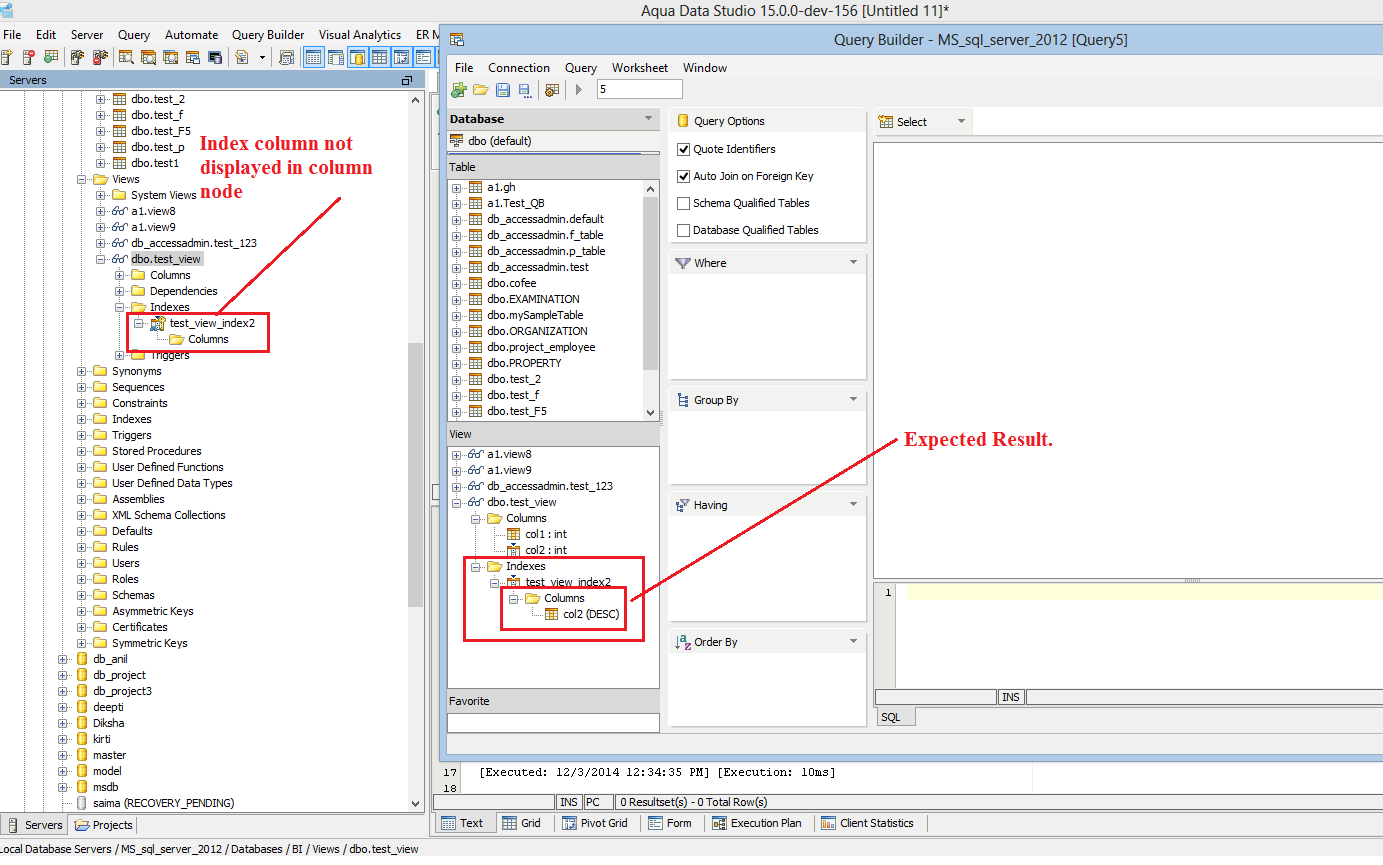Click the Group By panel icon
Image resolution: width=1383 pixels, height=865 pixels.
[x=683, y=400]
